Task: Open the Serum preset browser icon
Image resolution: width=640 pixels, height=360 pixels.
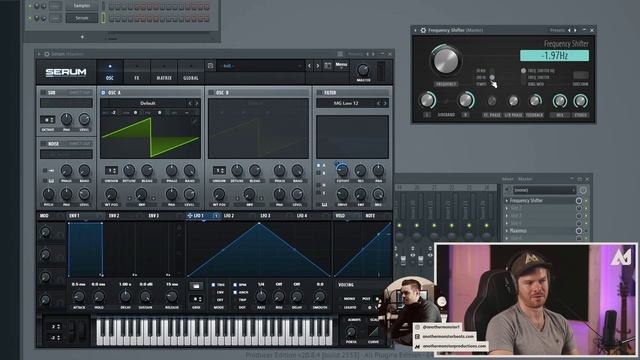Action: [x=327, y=66]
